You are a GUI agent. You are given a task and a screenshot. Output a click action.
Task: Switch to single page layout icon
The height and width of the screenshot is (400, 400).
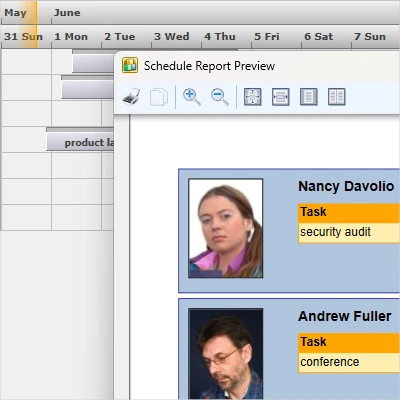click(x=309, y=97)
